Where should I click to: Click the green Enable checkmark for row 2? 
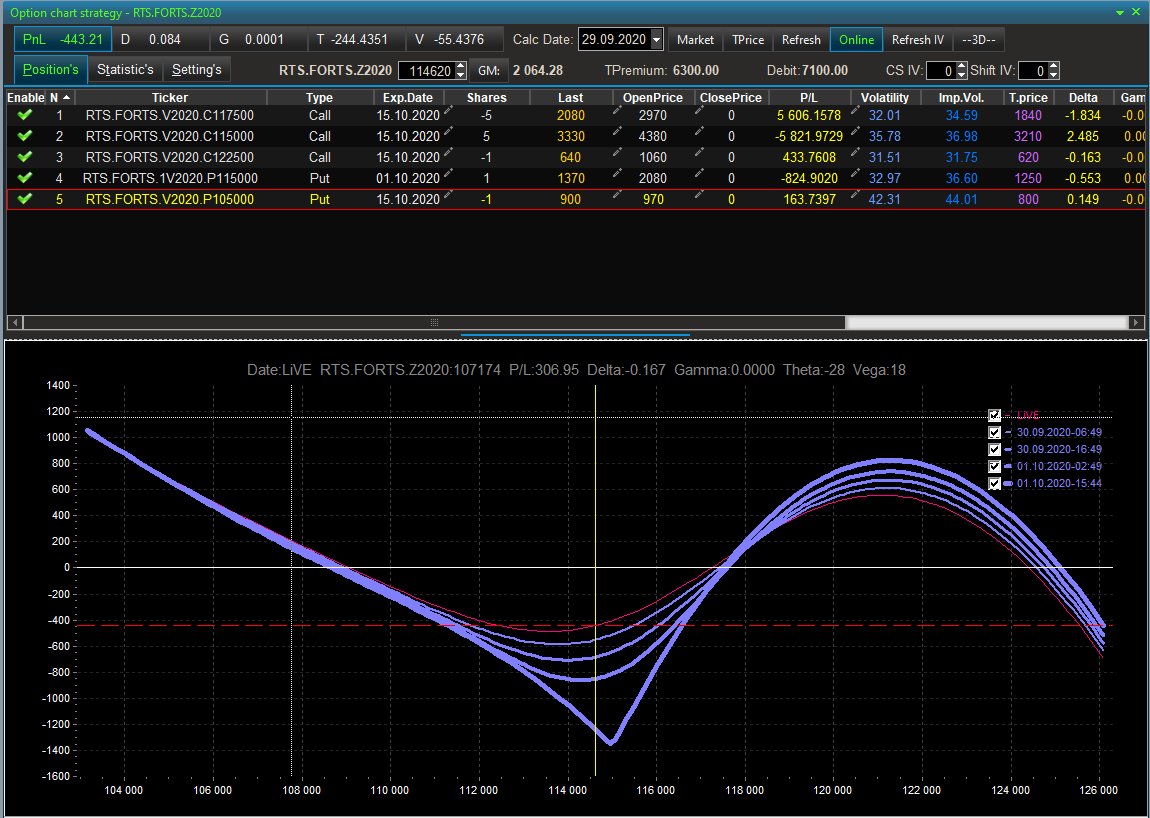[25, 136]
